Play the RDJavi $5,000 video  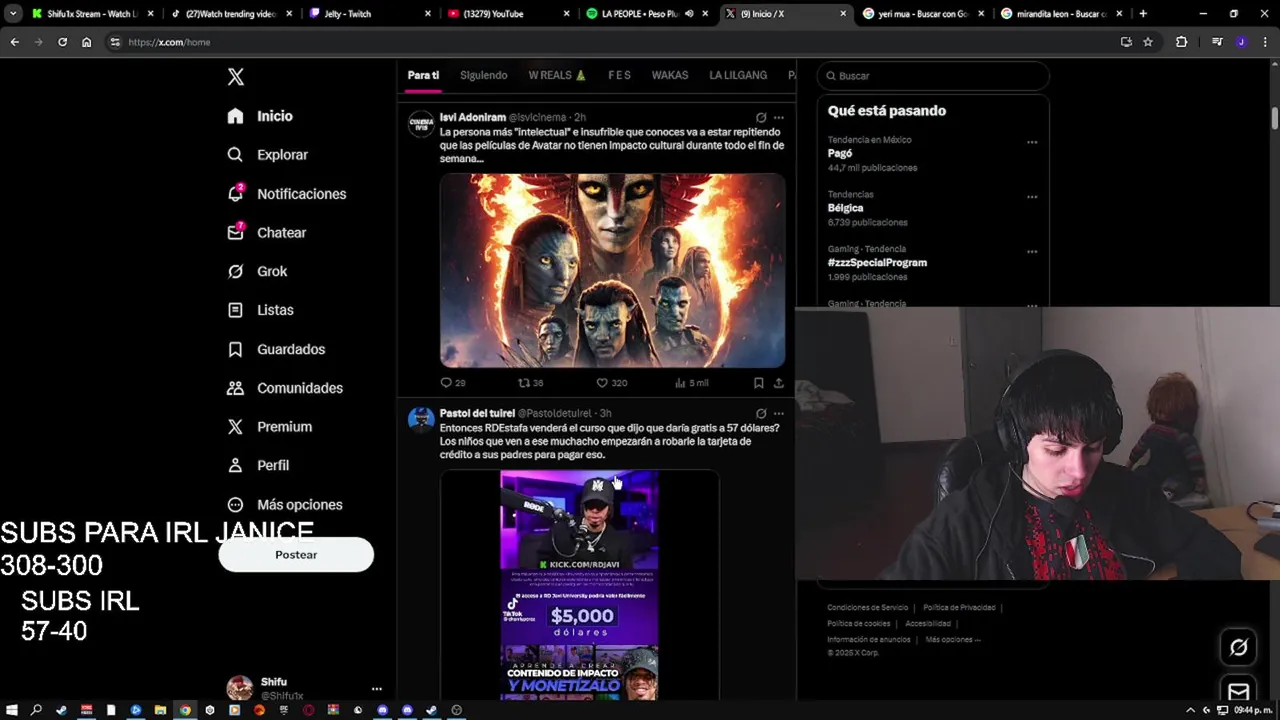point(579,585)
